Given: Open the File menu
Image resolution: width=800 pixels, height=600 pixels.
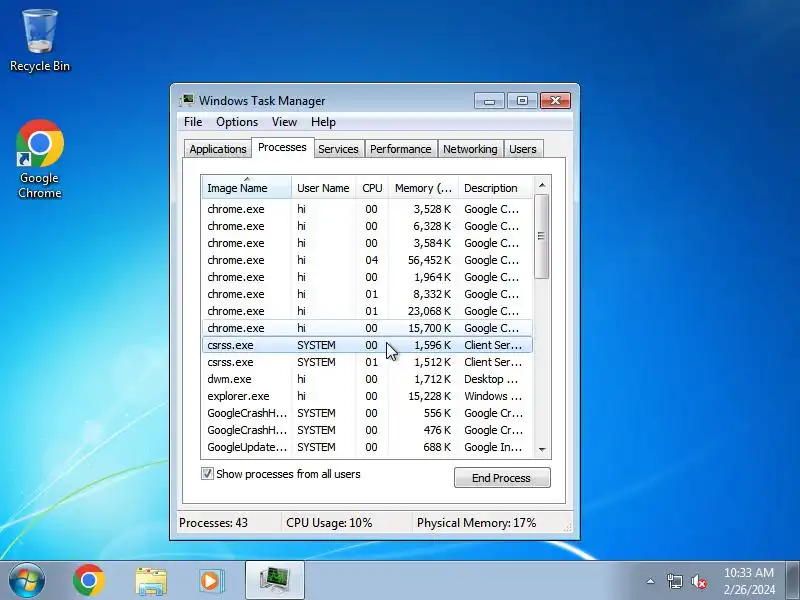Looking at the screenshot, I should (x=193, y=122).
